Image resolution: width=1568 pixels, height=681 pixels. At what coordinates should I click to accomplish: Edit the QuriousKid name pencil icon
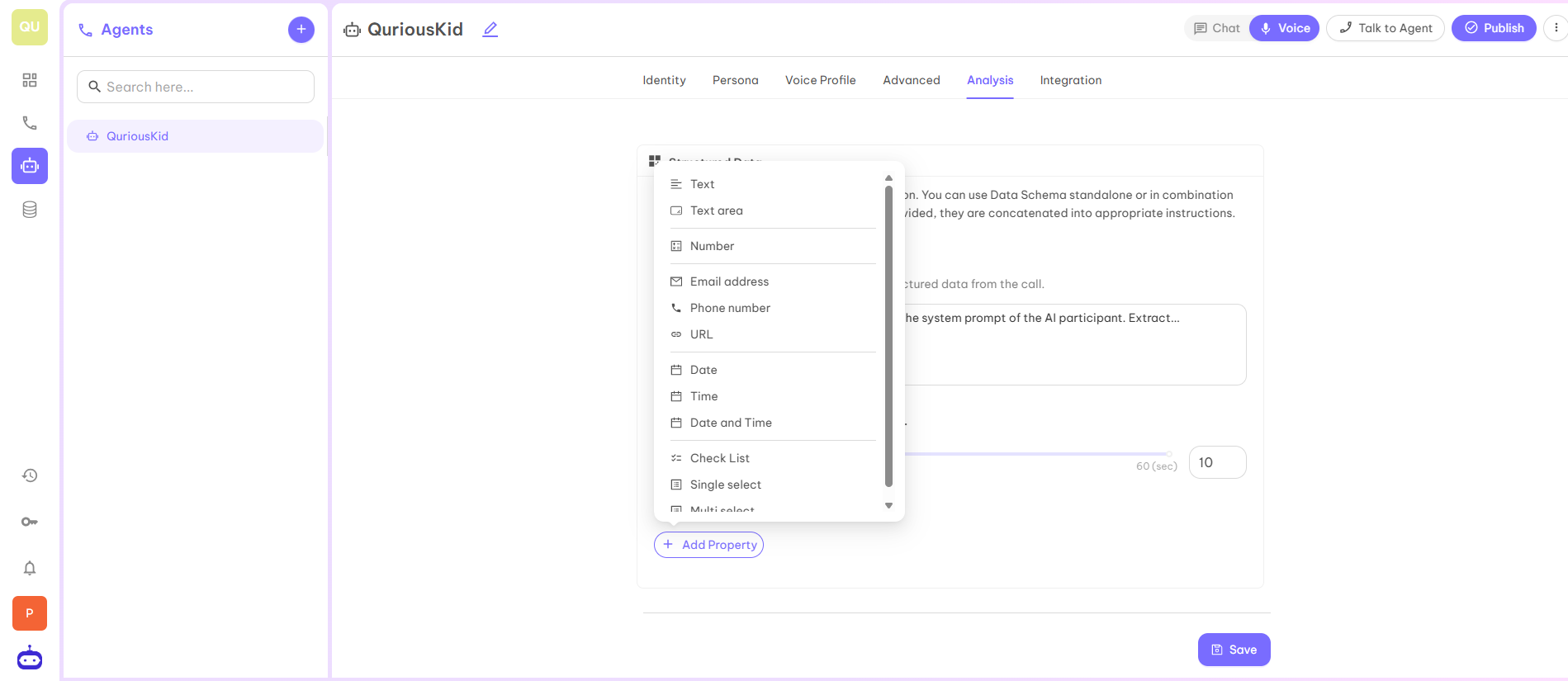490,30
